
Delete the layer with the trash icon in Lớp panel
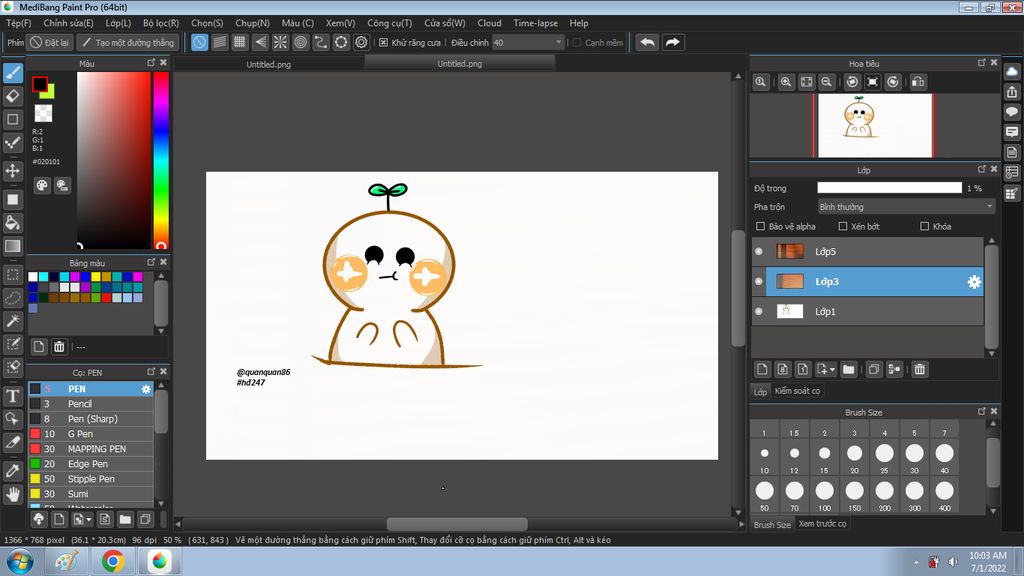[x=920, y=370]
